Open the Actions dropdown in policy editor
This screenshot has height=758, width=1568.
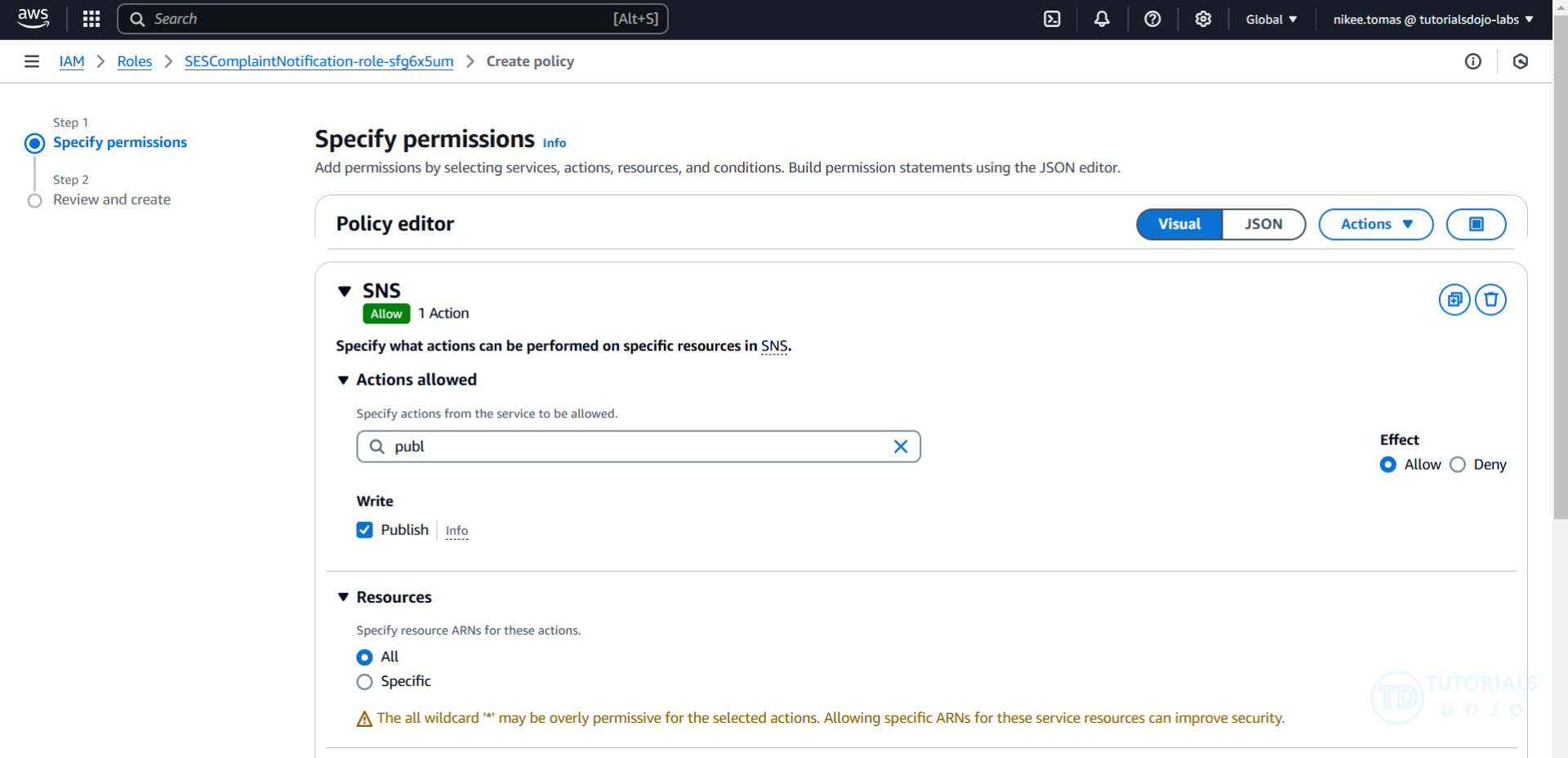coord(1375,224)
